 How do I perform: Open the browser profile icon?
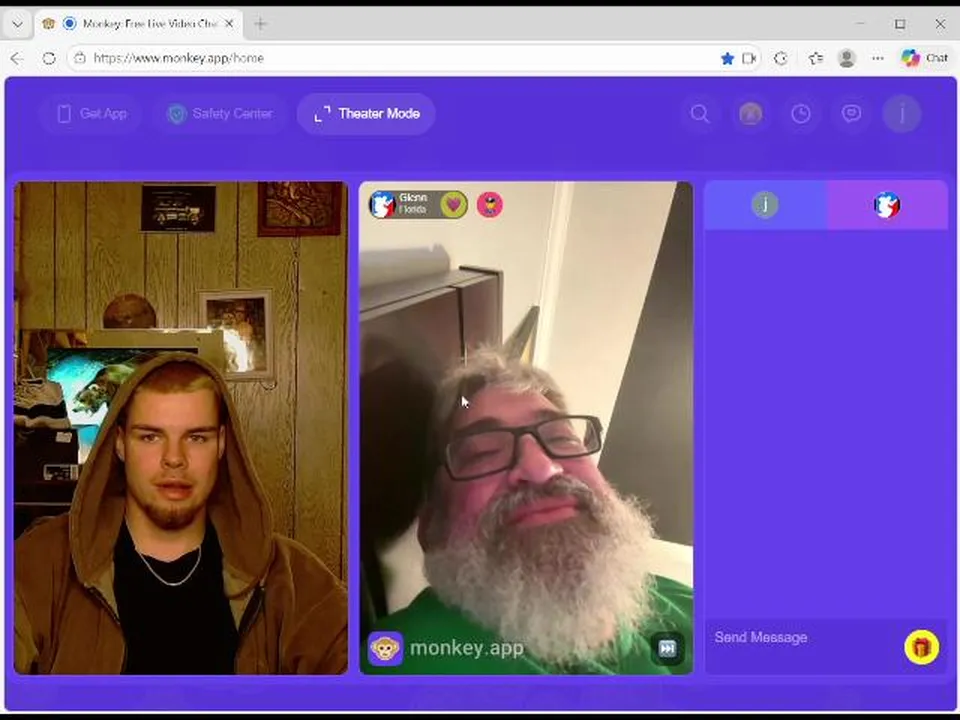click(847, 58)
